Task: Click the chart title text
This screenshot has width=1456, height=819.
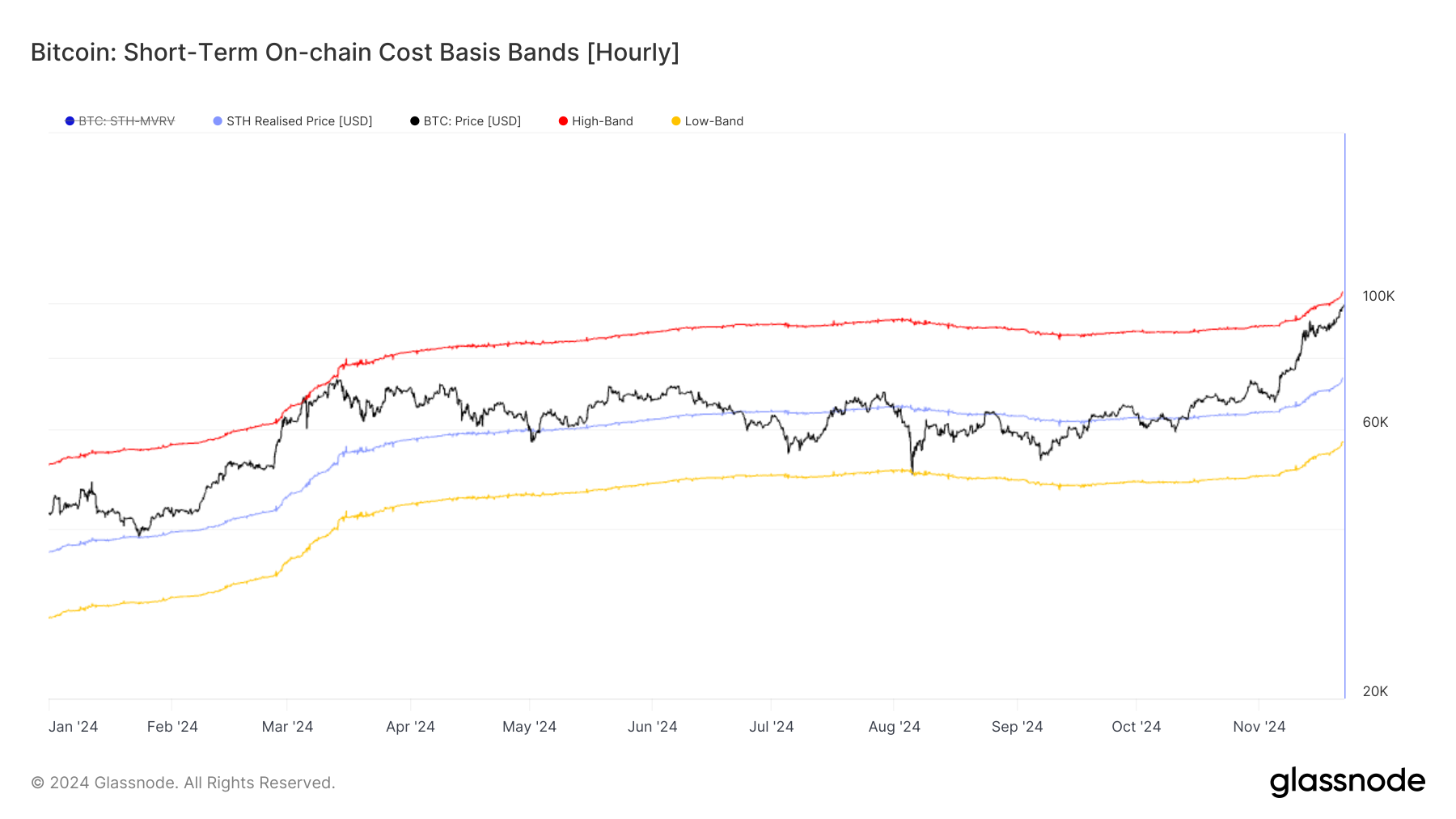Action: coord(354,53)
